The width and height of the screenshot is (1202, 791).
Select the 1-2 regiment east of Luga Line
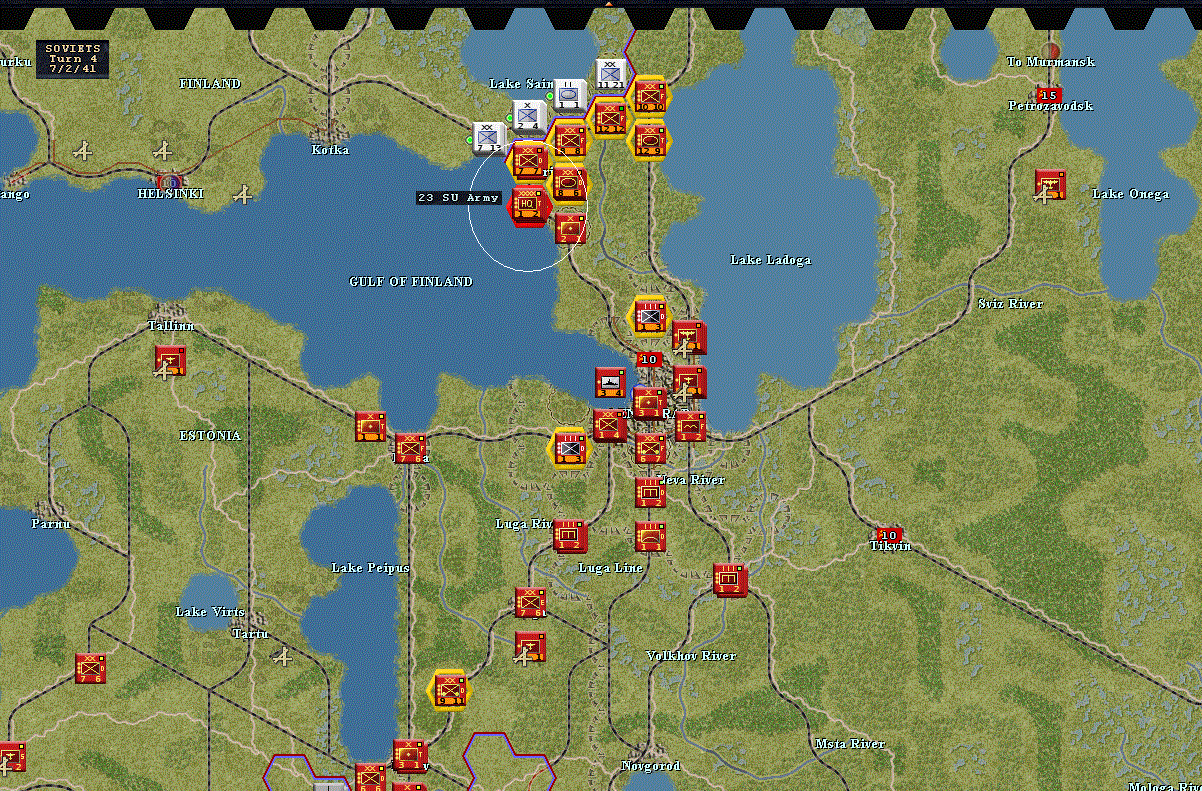[730, 578]
